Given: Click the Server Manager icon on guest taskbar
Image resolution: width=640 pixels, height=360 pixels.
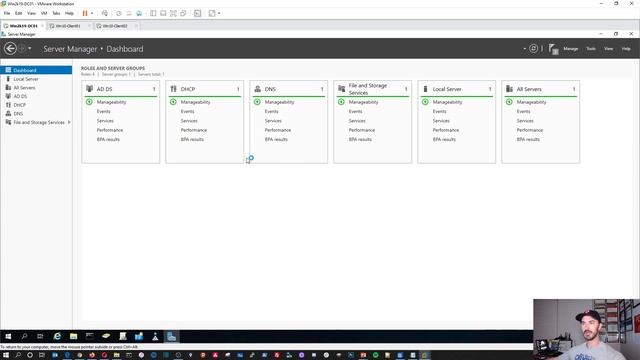Looking at the screenshot, I should 171,336.
